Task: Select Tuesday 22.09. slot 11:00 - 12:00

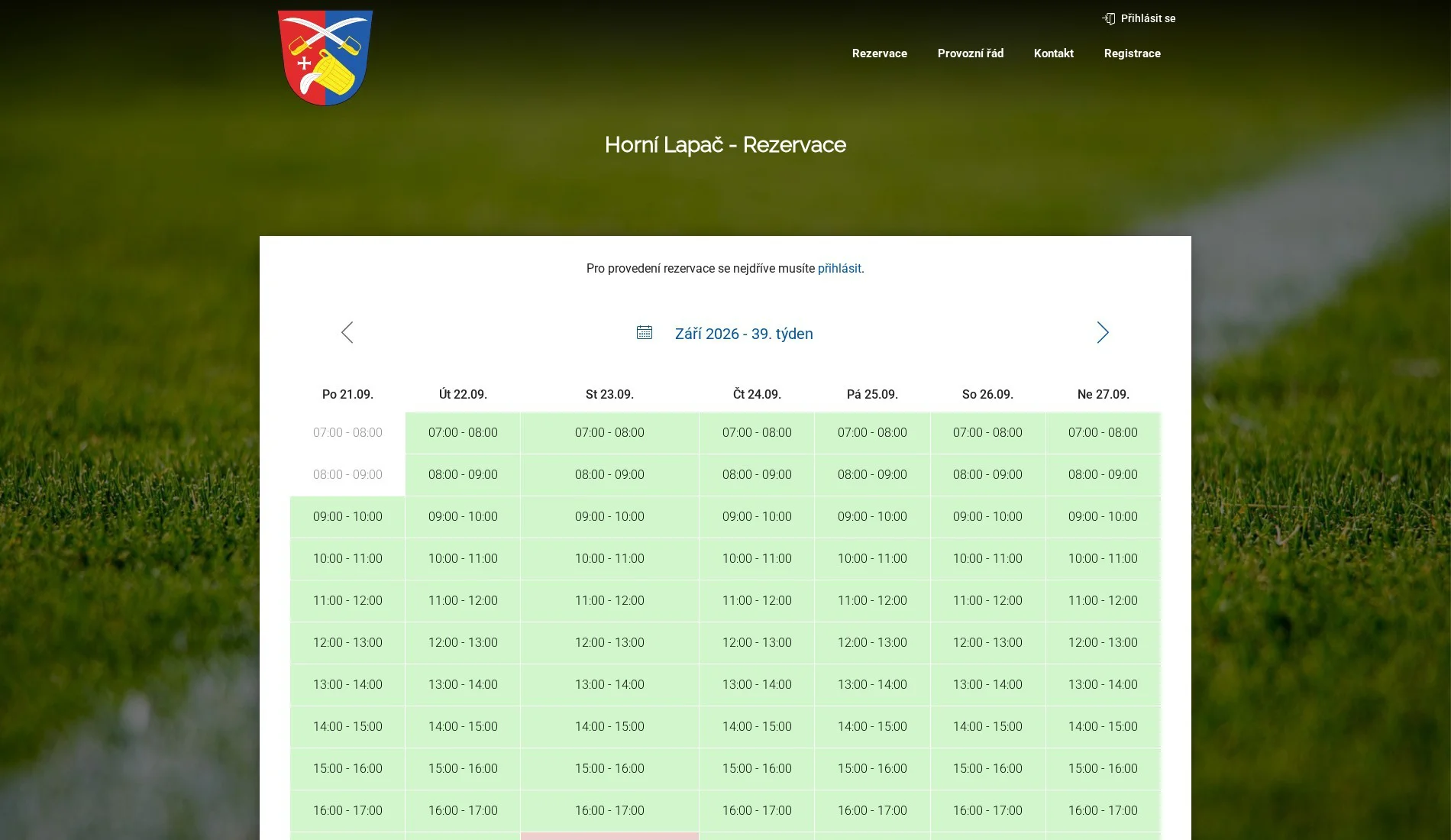Action: 463,601
